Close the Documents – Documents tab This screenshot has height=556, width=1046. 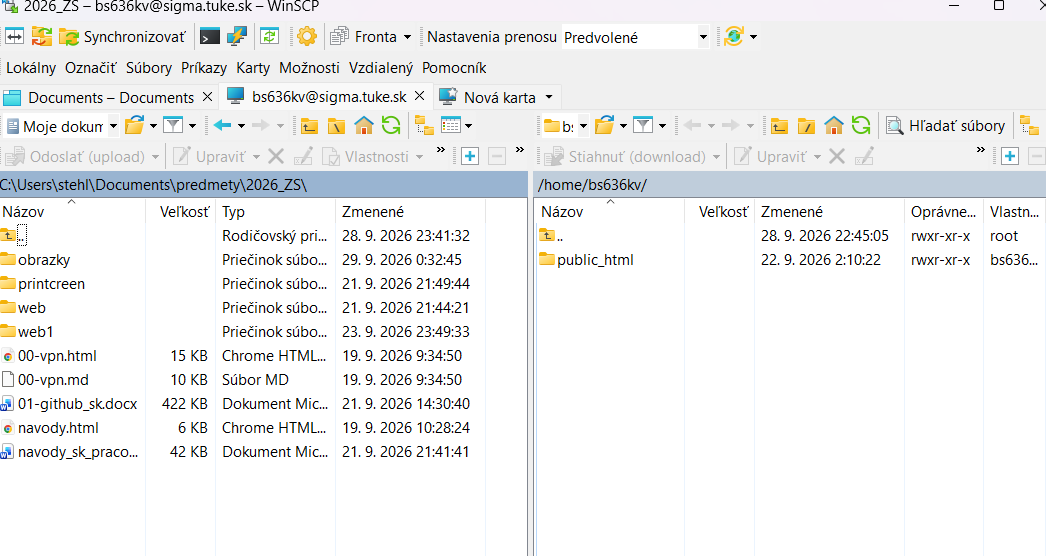coord(207,97)
